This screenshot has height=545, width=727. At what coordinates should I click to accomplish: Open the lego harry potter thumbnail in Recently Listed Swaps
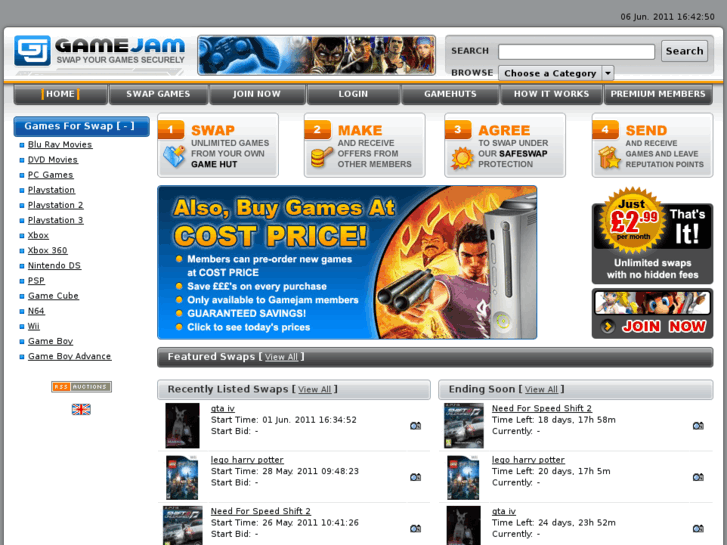(x=183, y=477)
